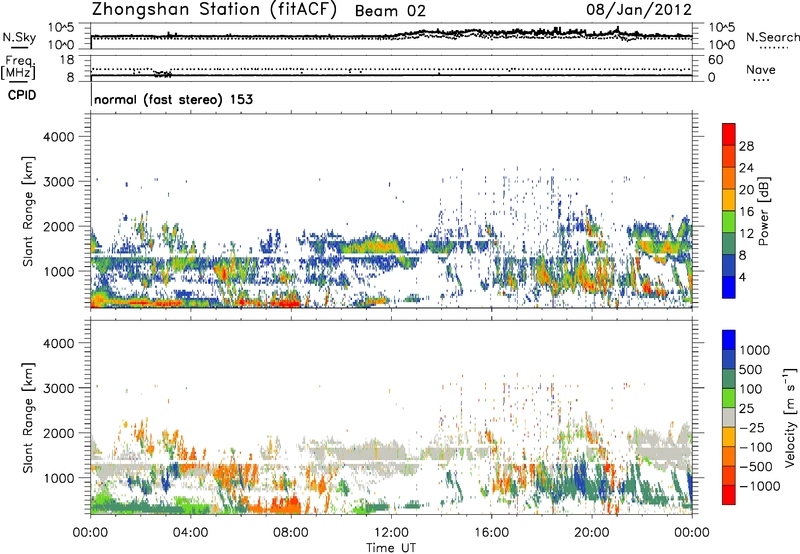The width and height of the screenshot is (800, 554).
Task: Click "3000" tick on the velocity panel axis
Action: tap(58, 388)
